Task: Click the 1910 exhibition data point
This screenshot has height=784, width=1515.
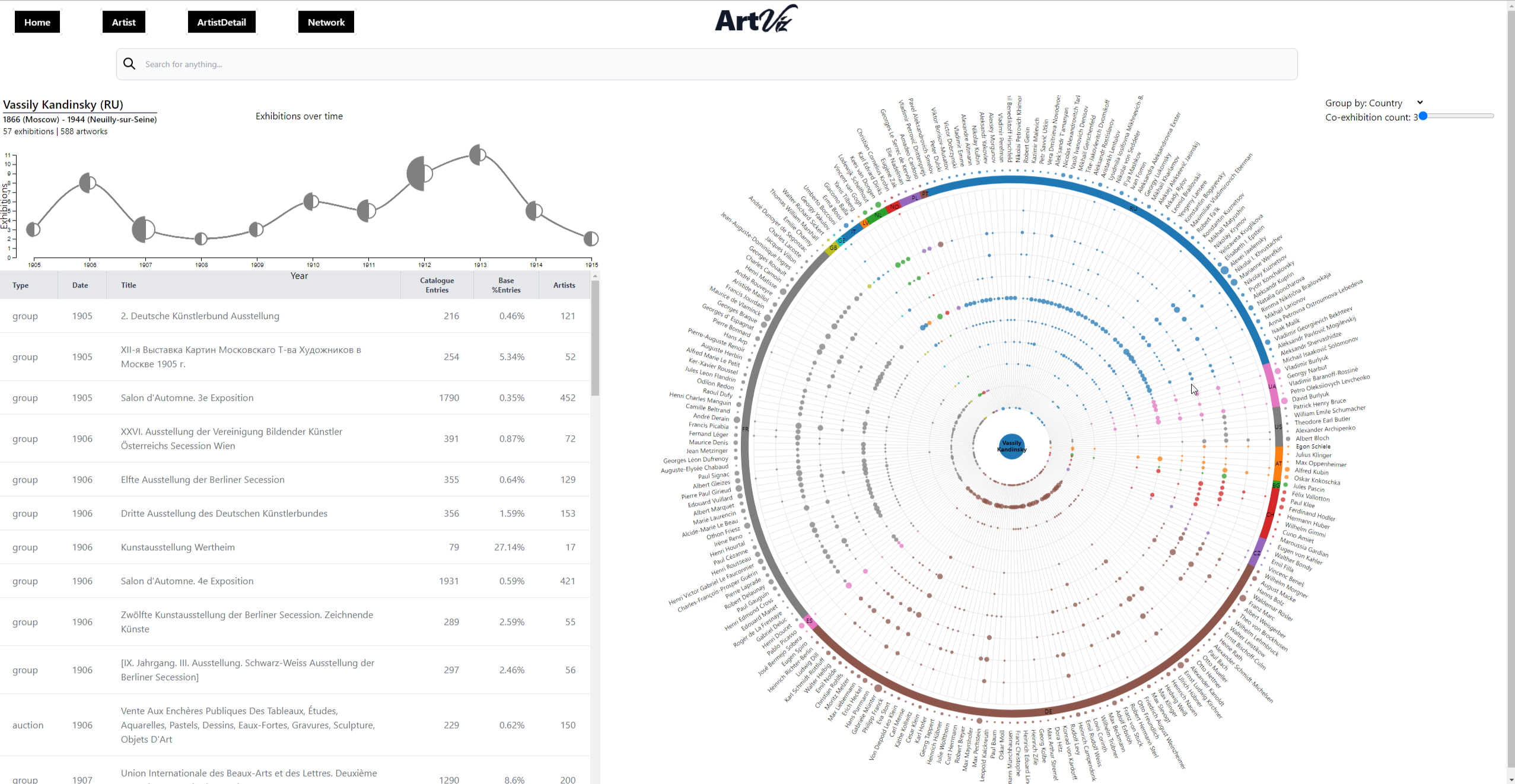Action: [311, 202]
